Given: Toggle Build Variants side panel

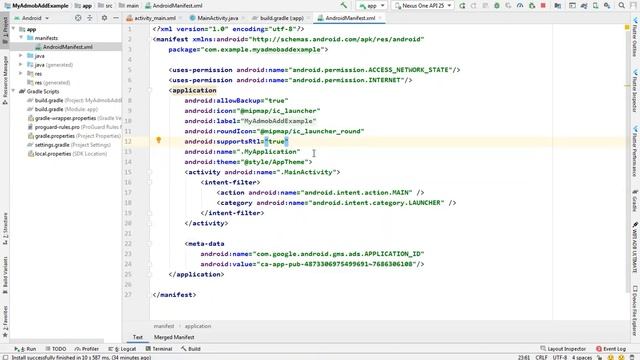Looking at the screenshot, I should tap(5, 275).
